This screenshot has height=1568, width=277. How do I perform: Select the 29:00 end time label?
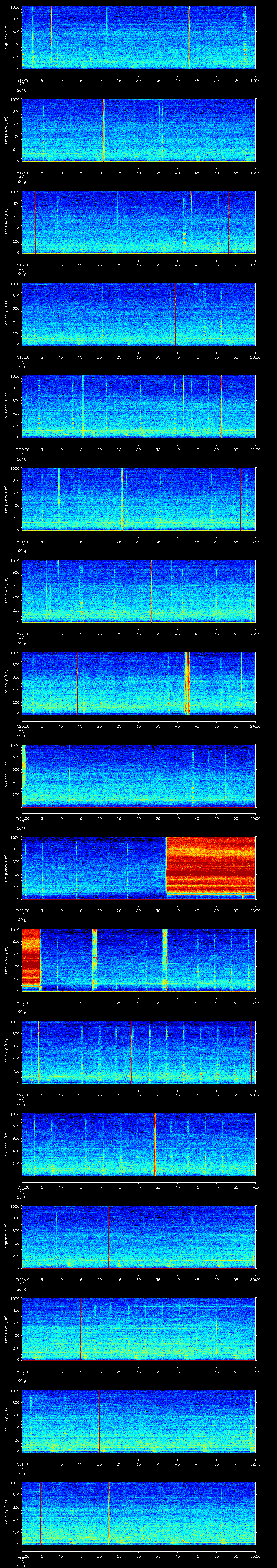255,1187
